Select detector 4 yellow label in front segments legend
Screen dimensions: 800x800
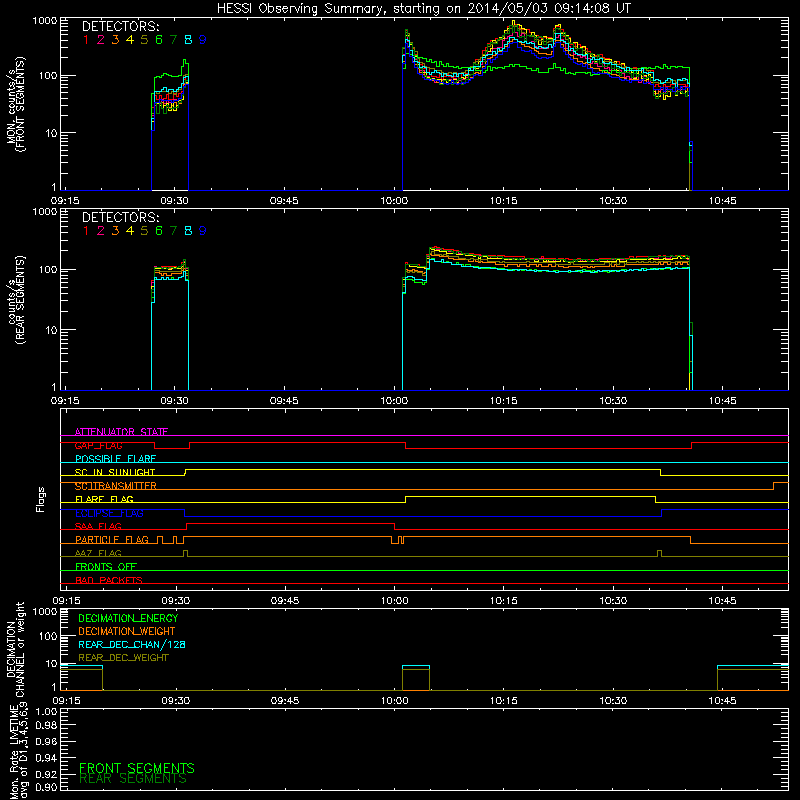130,40
